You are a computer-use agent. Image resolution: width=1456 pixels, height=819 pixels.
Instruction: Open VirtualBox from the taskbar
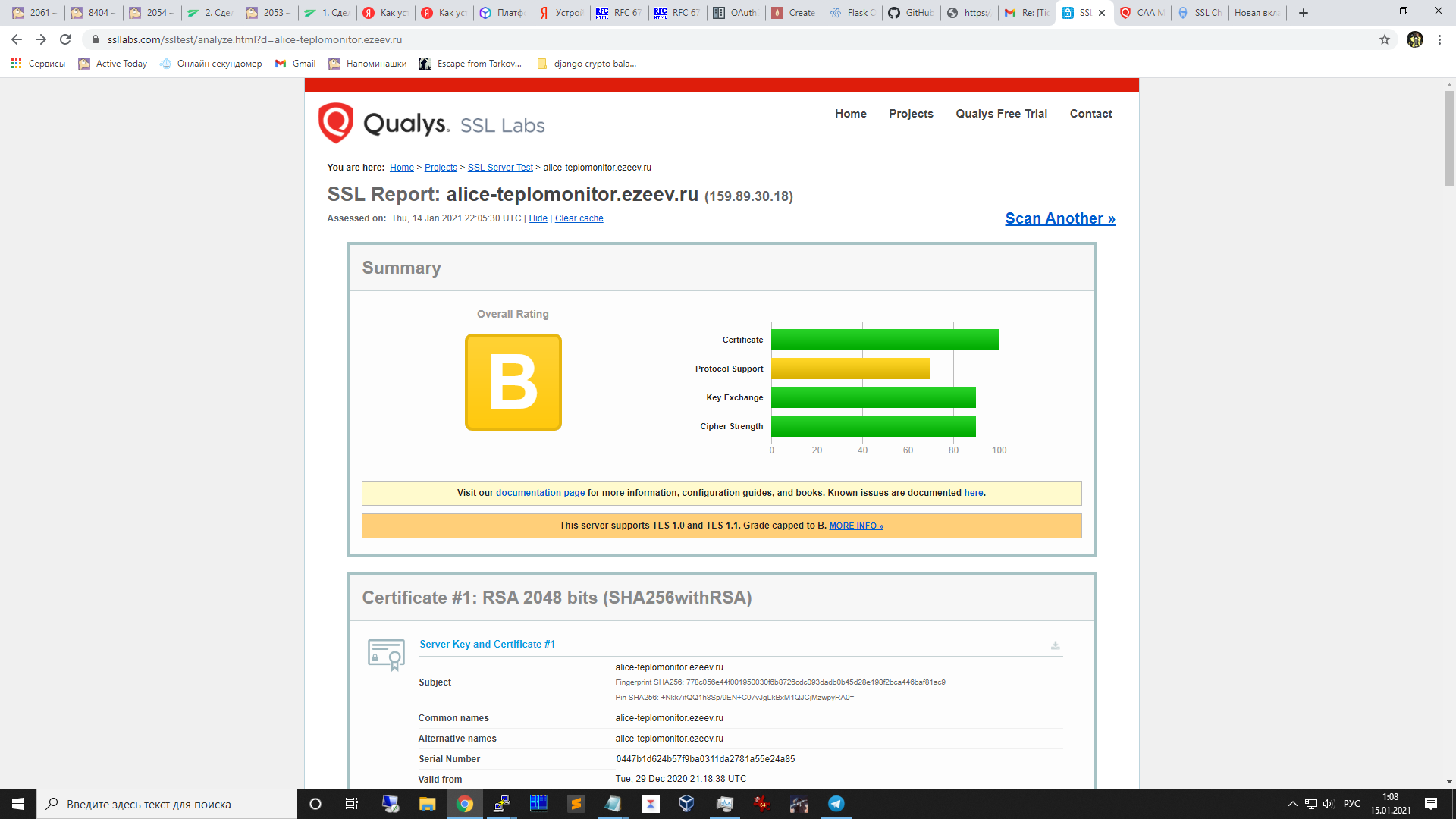pyautogui.click(x=687, y=804)
